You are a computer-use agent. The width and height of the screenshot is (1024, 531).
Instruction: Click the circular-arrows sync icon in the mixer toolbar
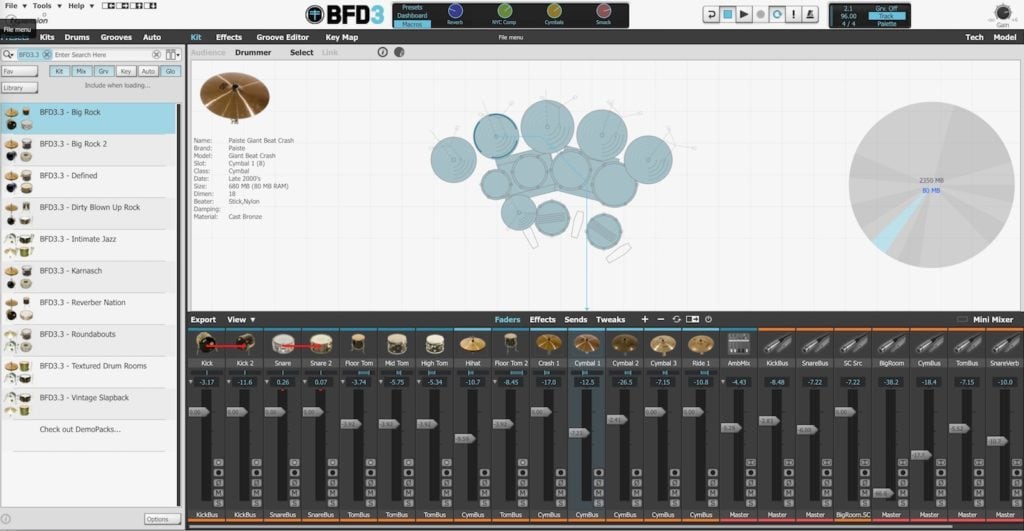pos(676,319)
